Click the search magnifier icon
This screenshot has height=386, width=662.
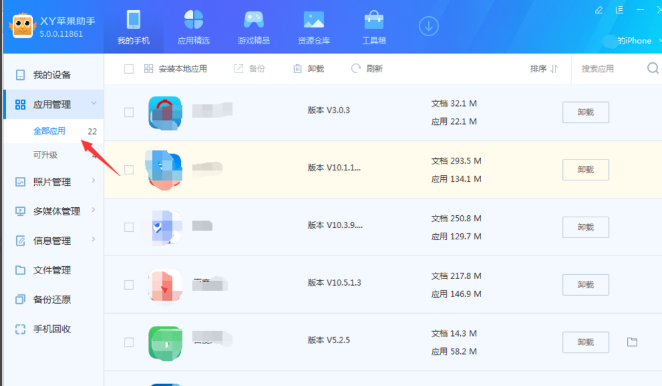point(653,68)
